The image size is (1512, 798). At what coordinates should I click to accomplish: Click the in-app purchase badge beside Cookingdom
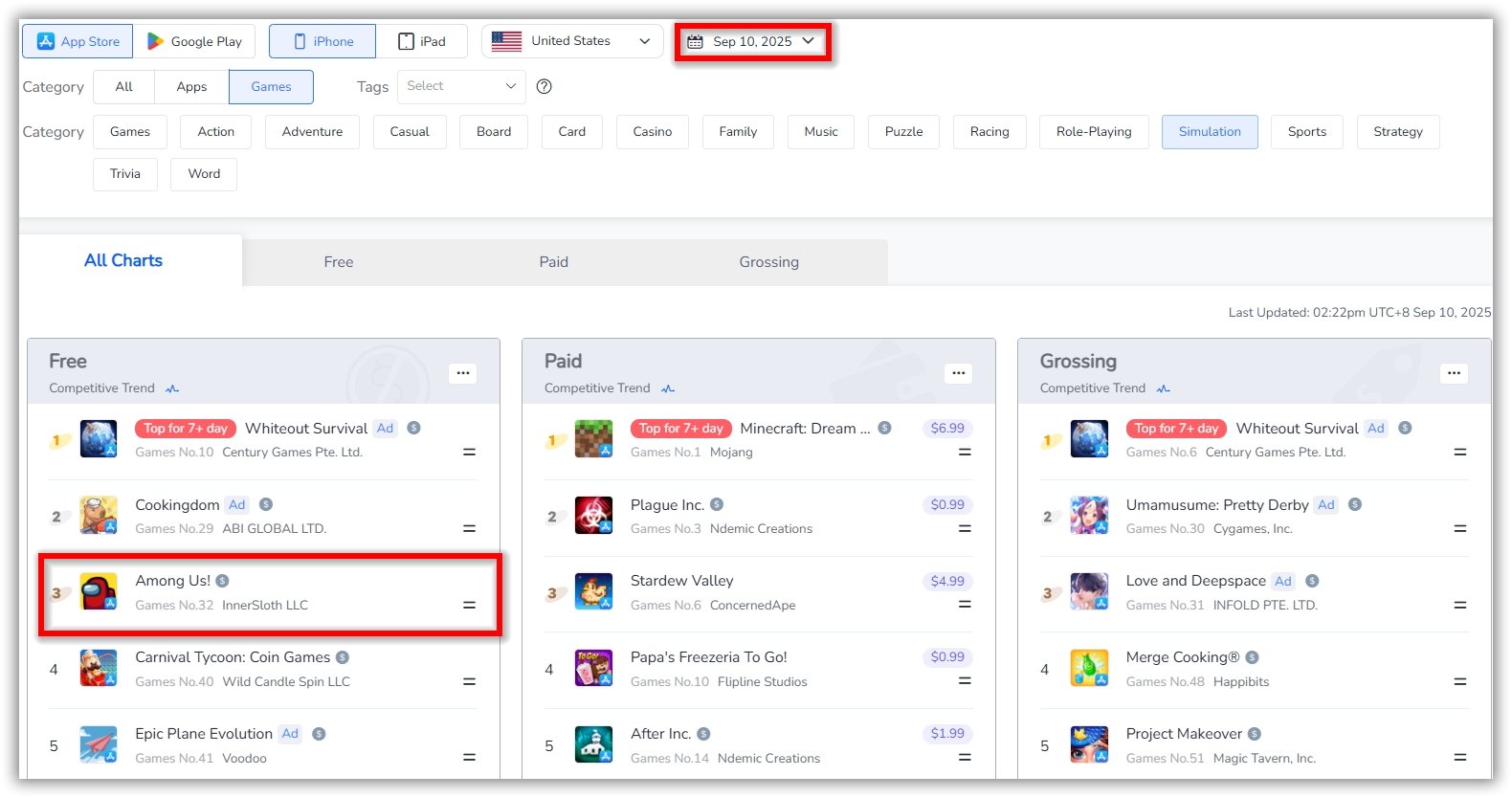(x=266, y=504)
